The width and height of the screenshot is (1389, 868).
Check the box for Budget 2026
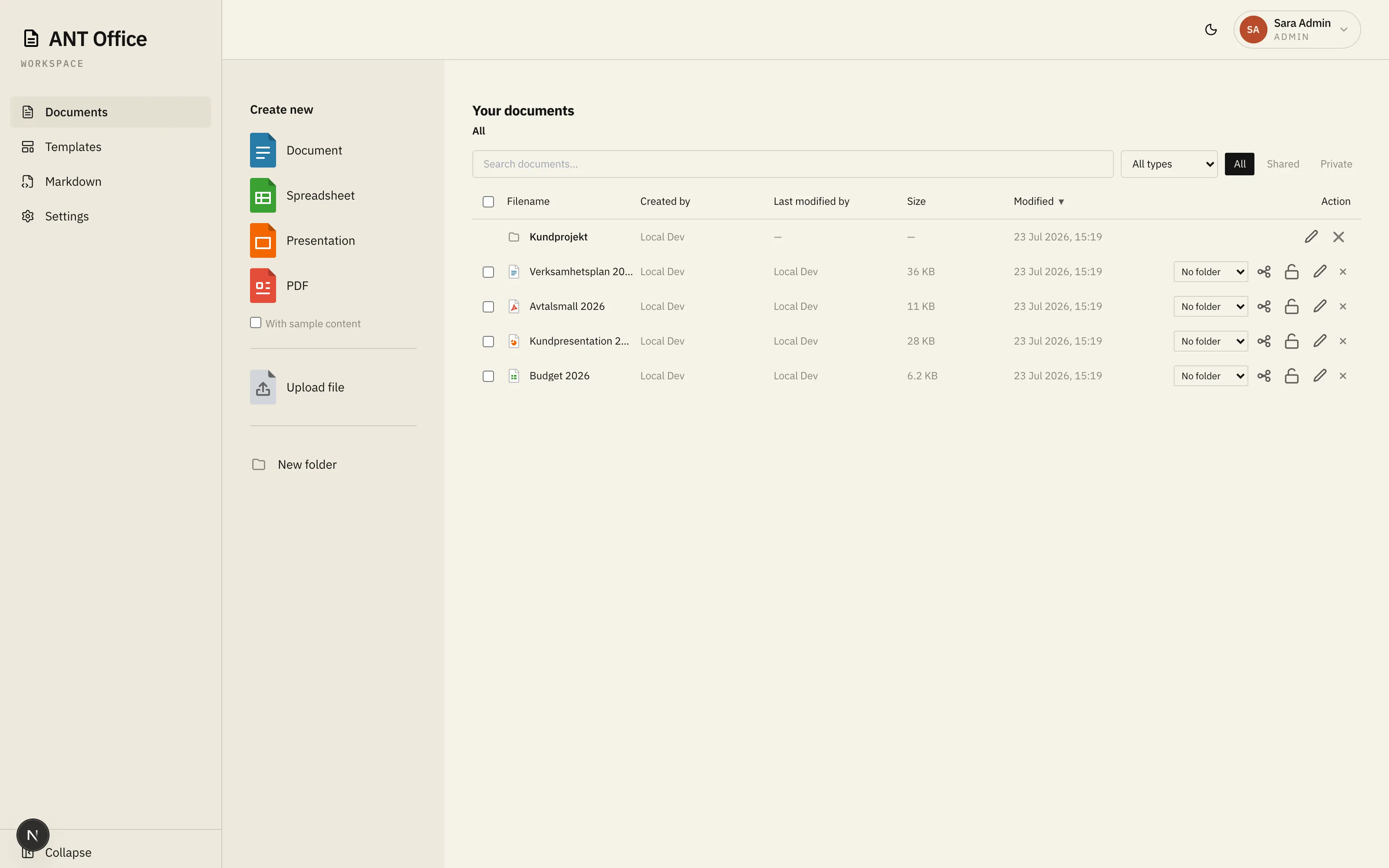(488, 377)
